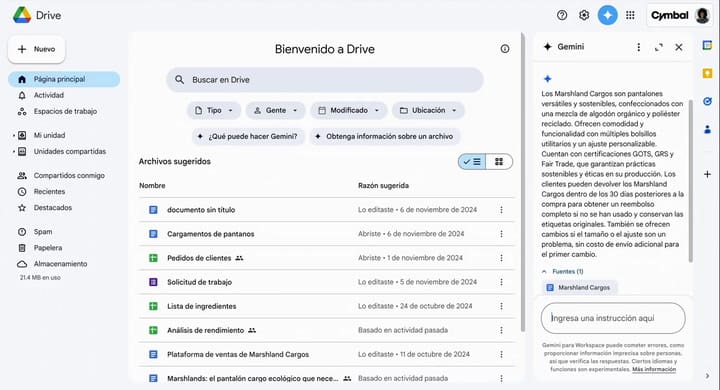Open the account profile avatar
The image size is (720, 390).
[703, 15]
